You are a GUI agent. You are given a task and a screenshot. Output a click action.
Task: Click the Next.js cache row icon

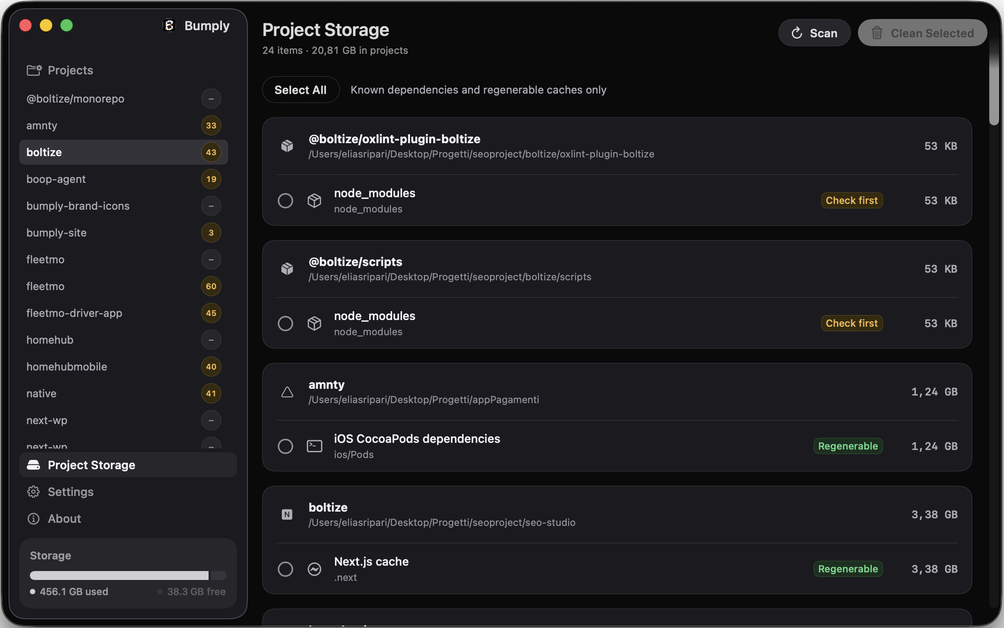click(x=314, y=569)
